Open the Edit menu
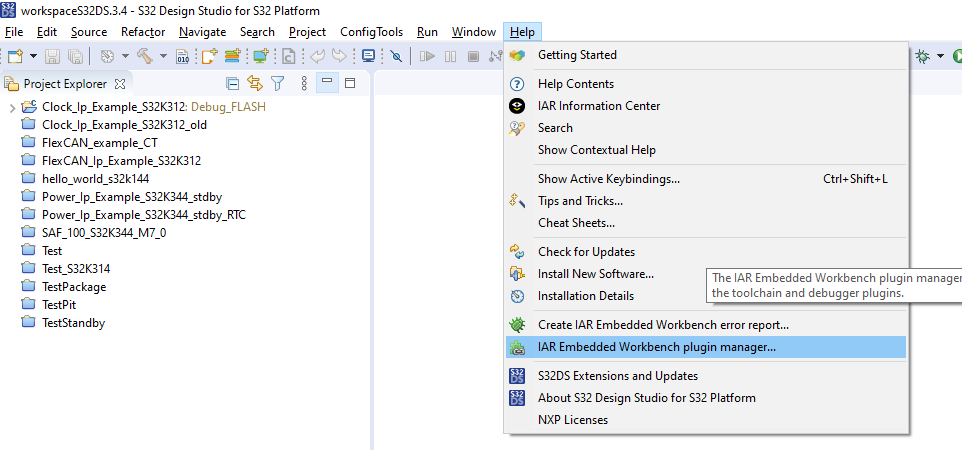Viewport: 962px width, 450px height. point(47,32)
